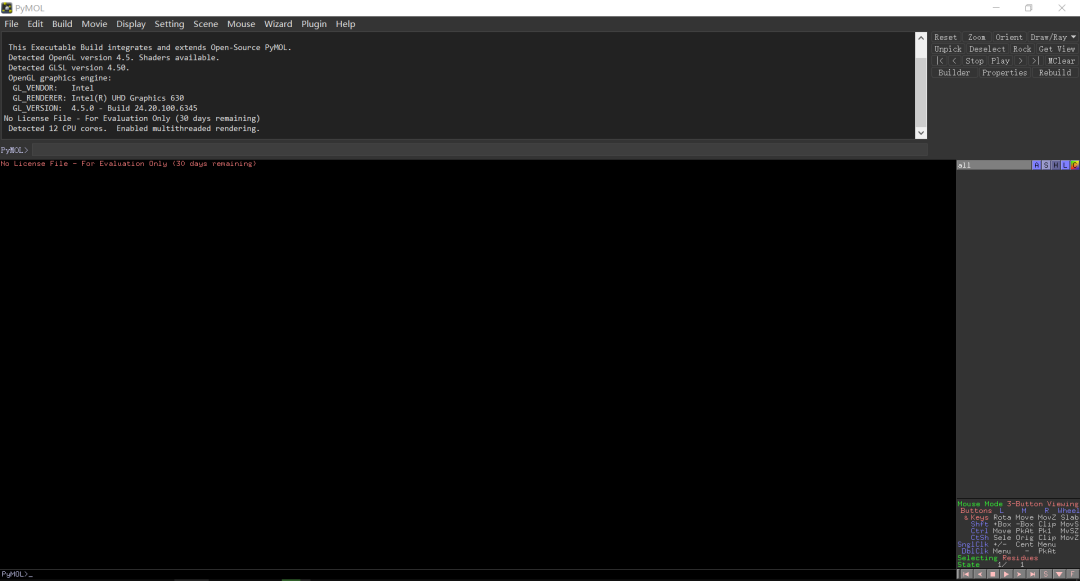Open the Label (L) menu for all

pyautogui.click(x=1065, y=165)
